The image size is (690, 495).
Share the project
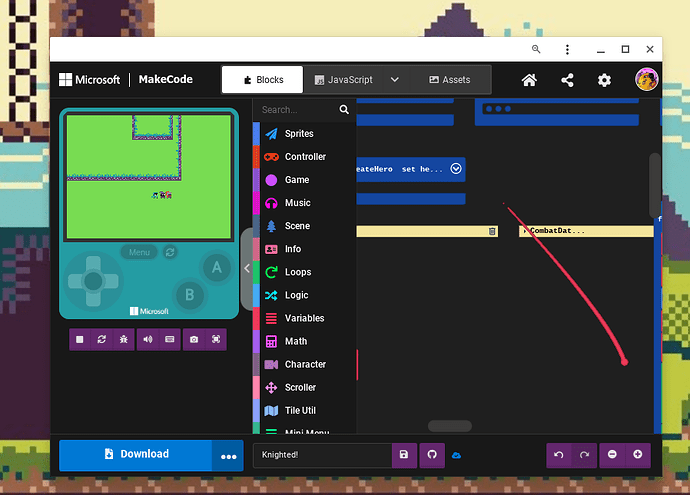(x=567, y=80)
